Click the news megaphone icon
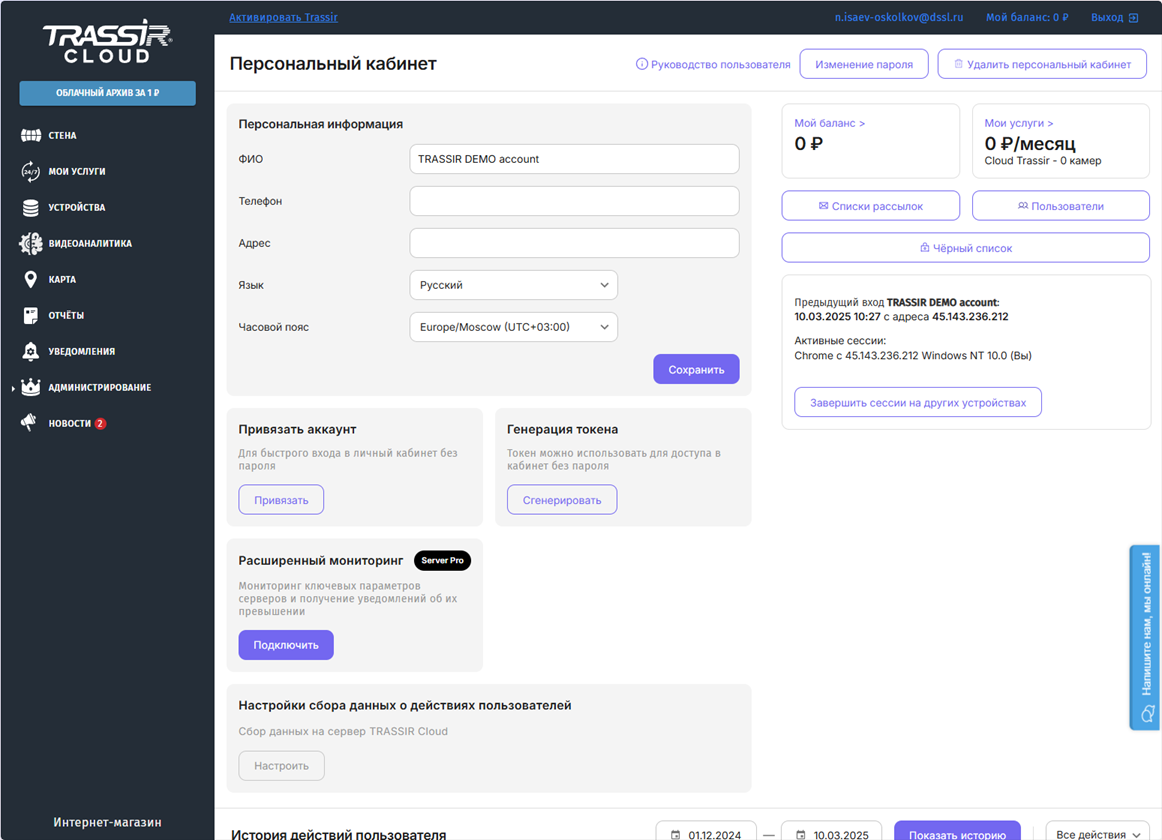Screen dimensions: 1162x840 (x=31, y=423)
